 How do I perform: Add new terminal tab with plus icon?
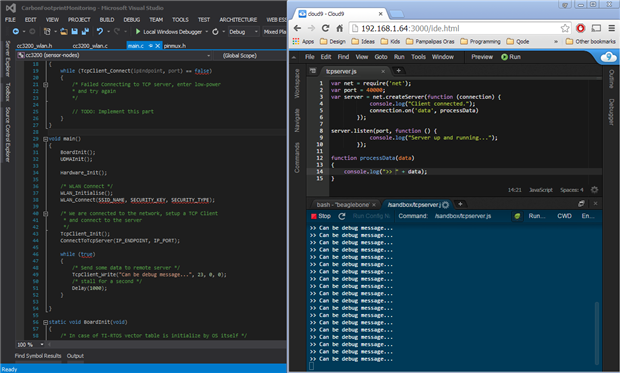pos(460,204)
